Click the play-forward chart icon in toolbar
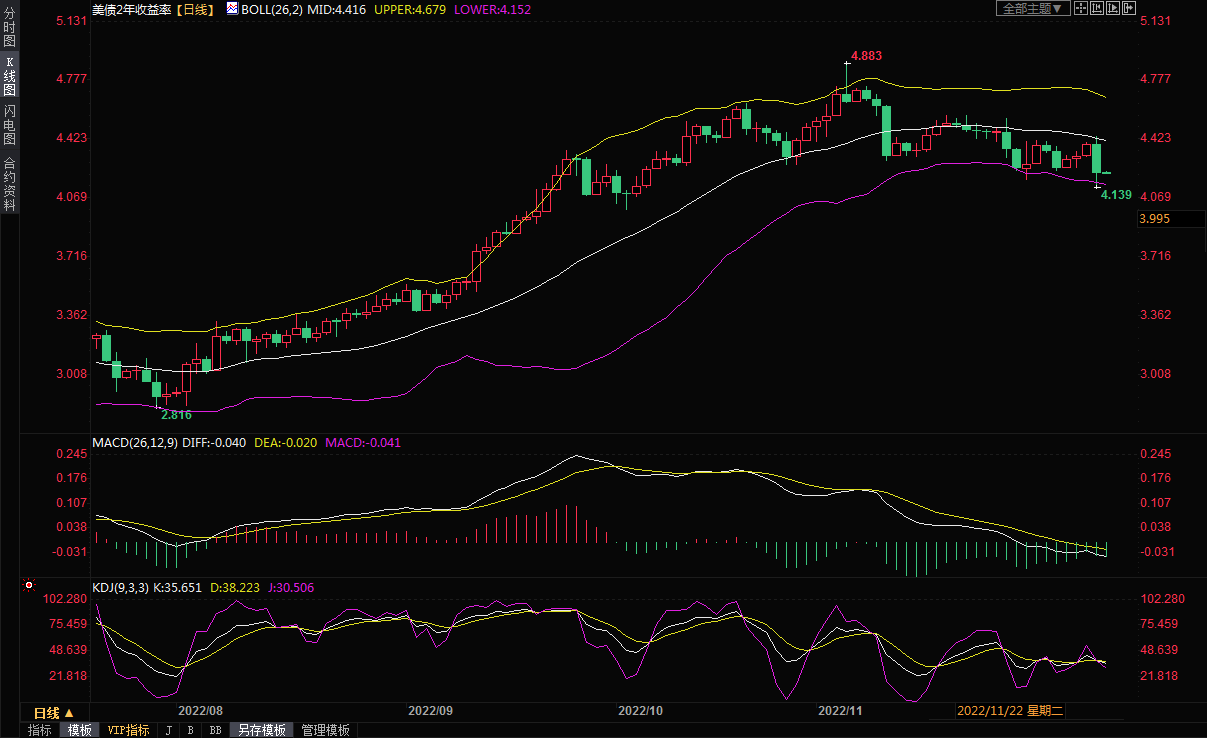 point(1114,8)
